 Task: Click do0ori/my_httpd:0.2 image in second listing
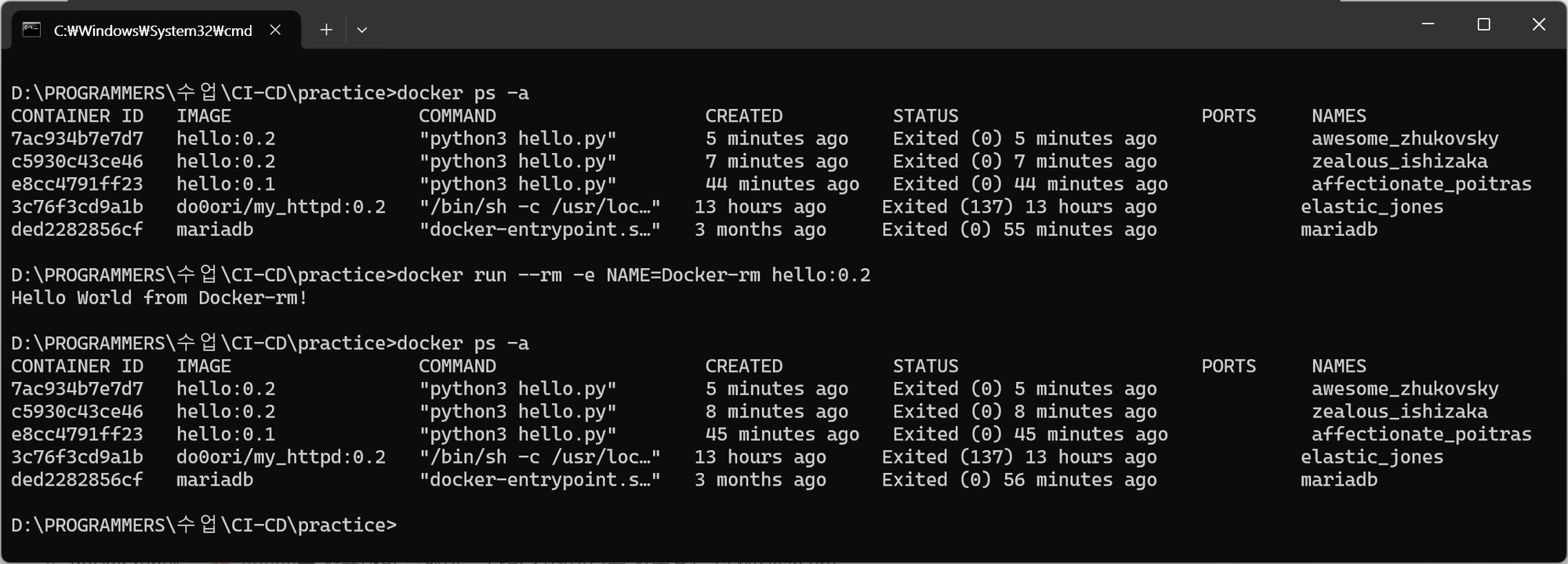(x=281, y=457)
